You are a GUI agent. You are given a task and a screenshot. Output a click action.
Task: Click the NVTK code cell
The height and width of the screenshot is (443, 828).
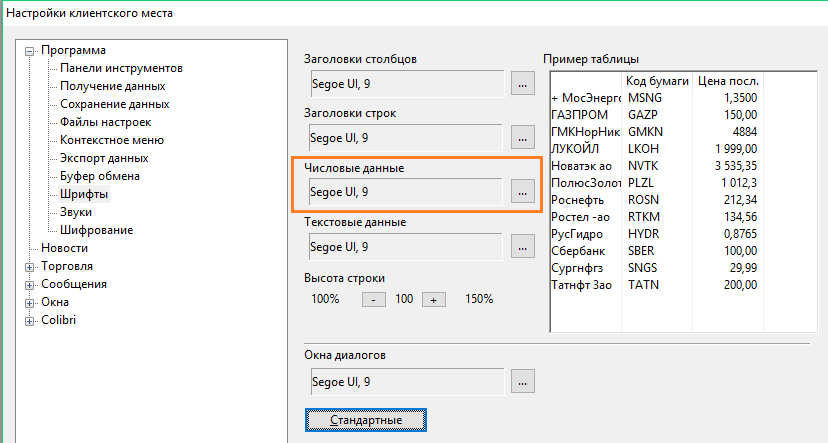click(643, 166)
